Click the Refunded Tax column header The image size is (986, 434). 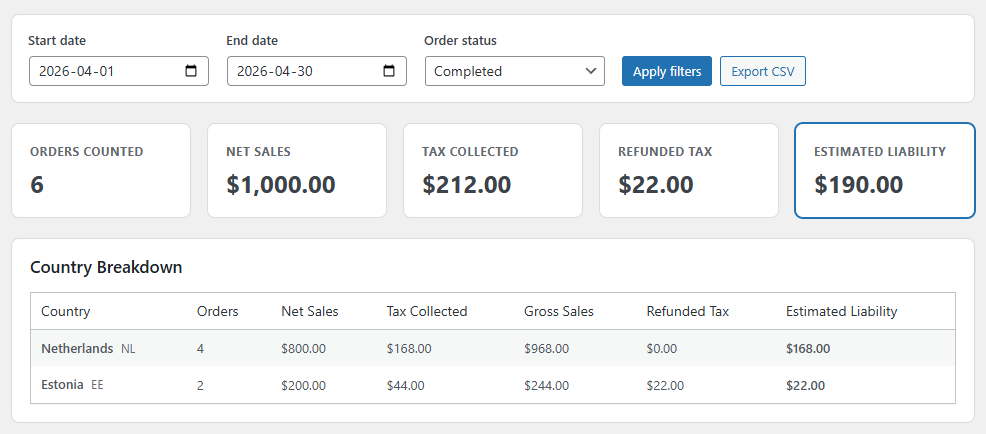(x=688, y=311)
